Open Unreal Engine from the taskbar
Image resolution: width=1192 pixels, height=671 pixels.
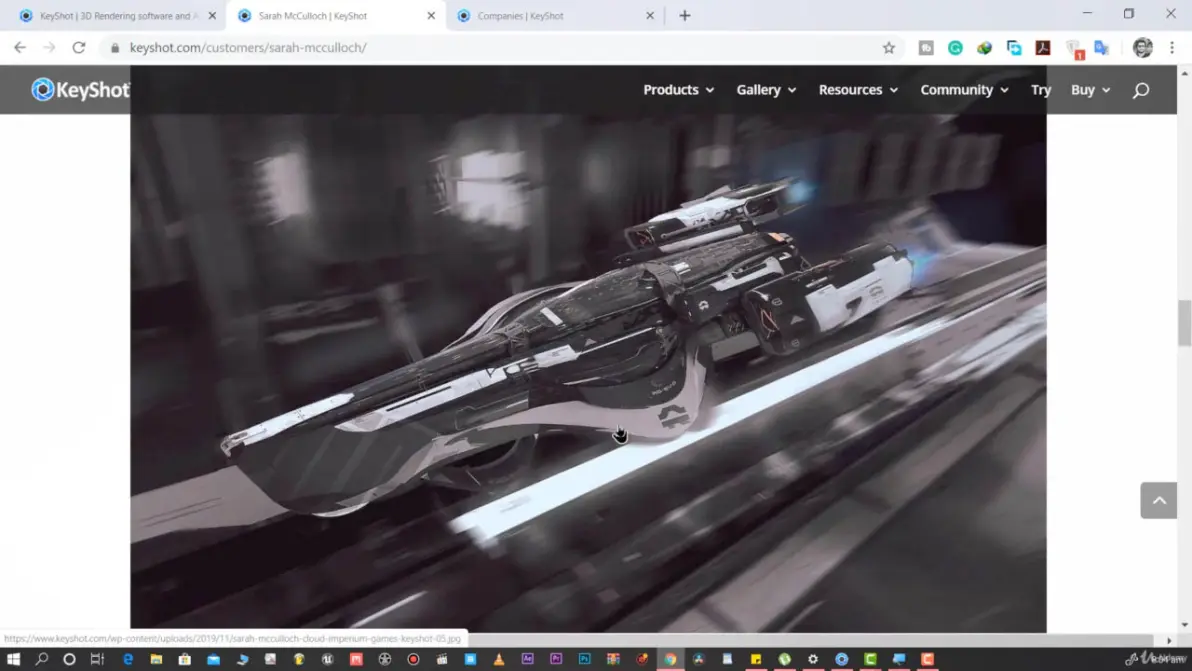(x=328, y=659)
